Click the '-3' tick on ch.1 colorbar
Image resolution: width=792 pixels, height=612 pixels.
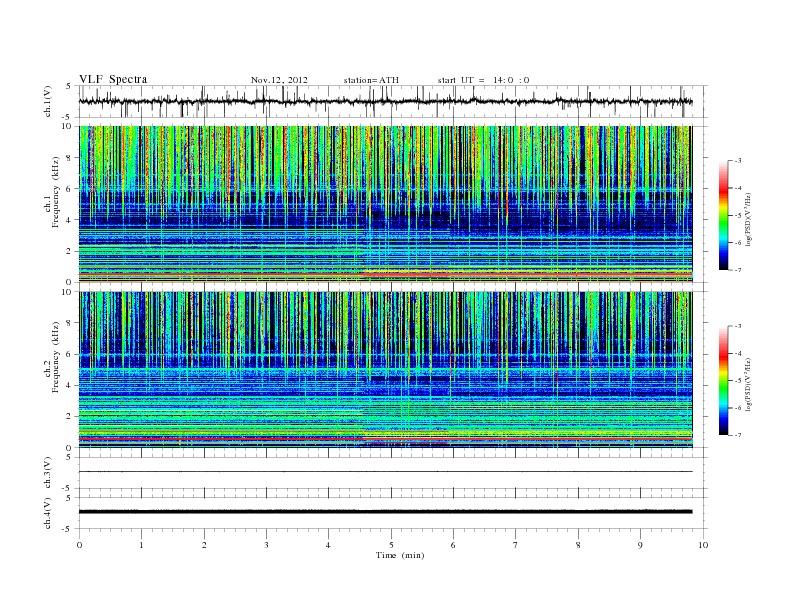coord(738,161)
